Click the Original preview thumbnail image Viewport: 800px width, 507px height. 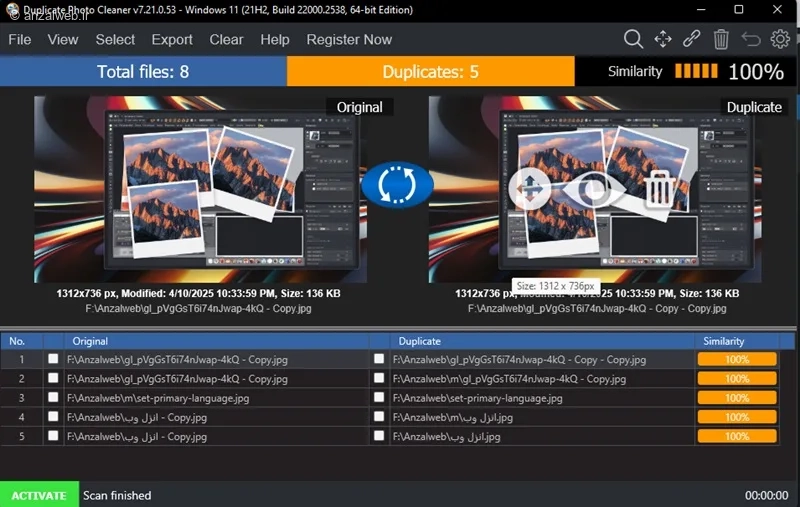click(200, 189)
